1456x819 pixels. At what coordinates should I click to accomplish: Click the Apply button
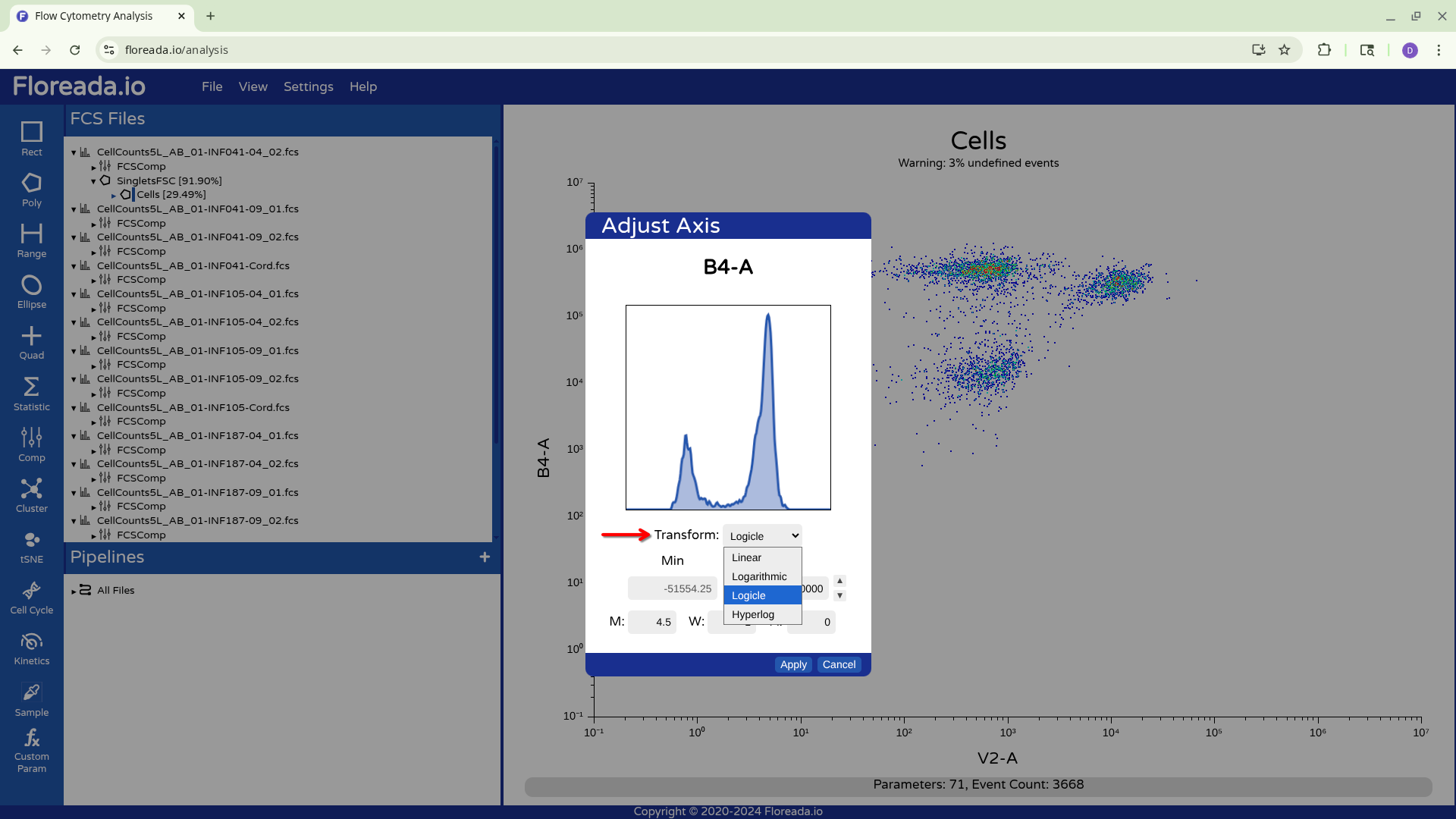pyautogui.click(x=793, y=664)
